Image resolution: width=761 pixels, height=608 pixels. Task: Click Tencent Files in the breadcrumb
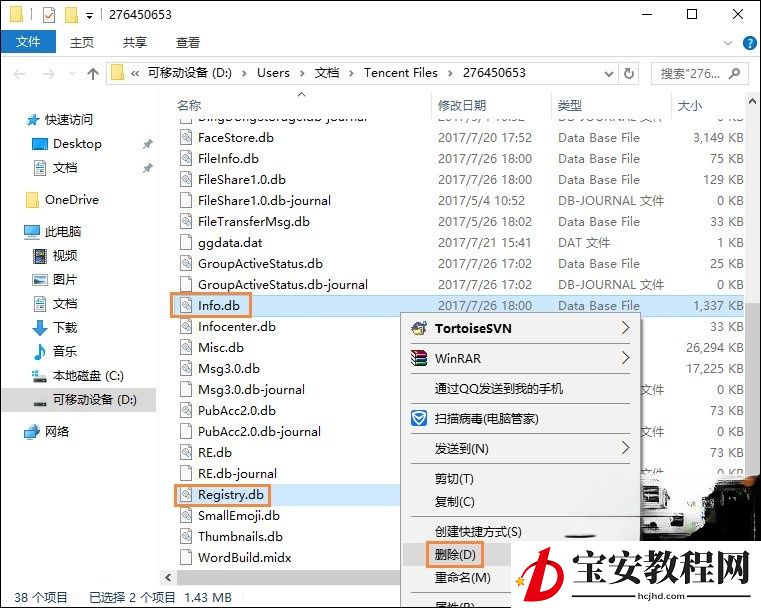pos(400,73)
